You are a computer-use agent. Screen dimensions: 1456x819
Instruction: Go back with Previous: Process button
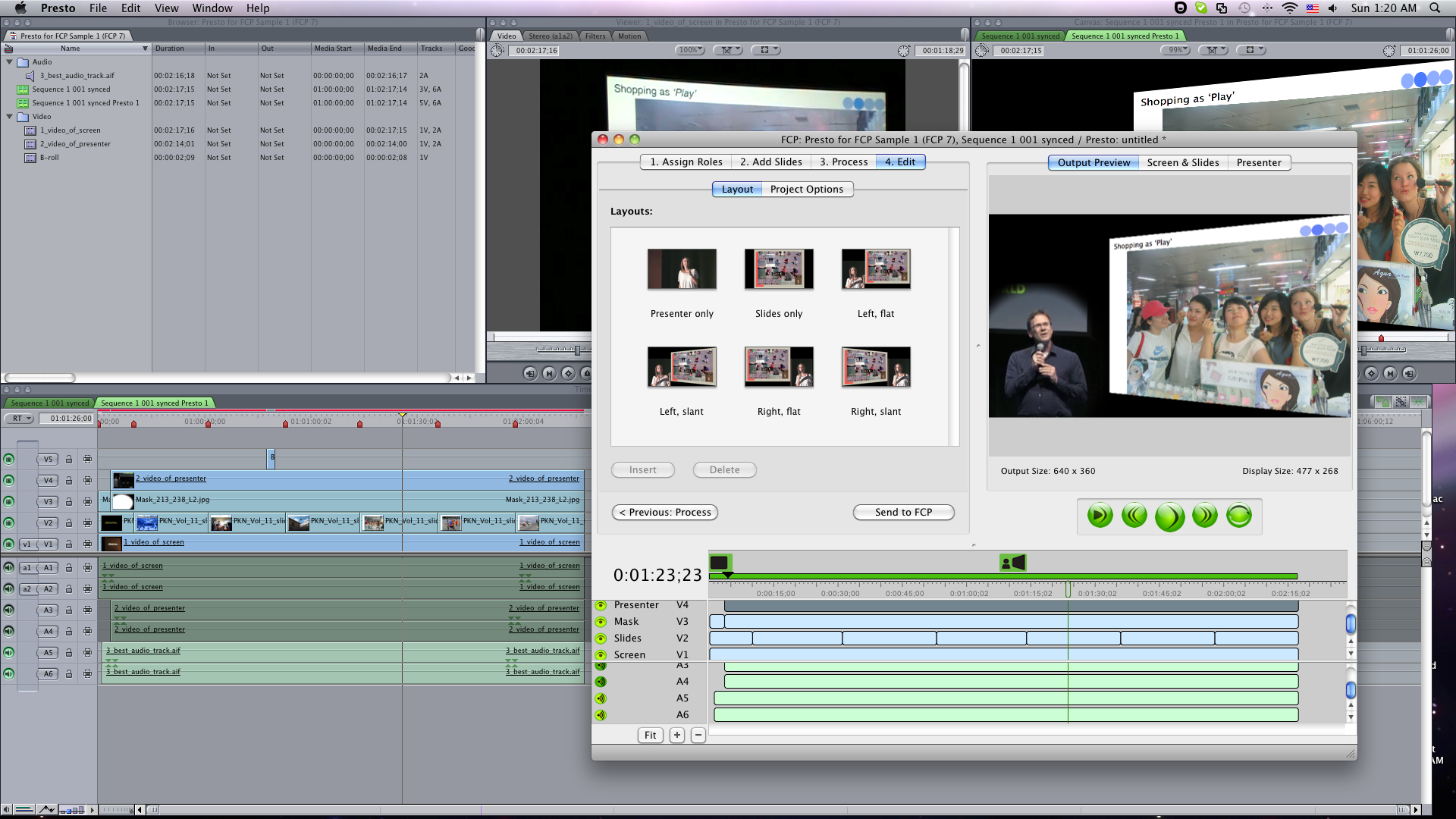pos(665,513)
